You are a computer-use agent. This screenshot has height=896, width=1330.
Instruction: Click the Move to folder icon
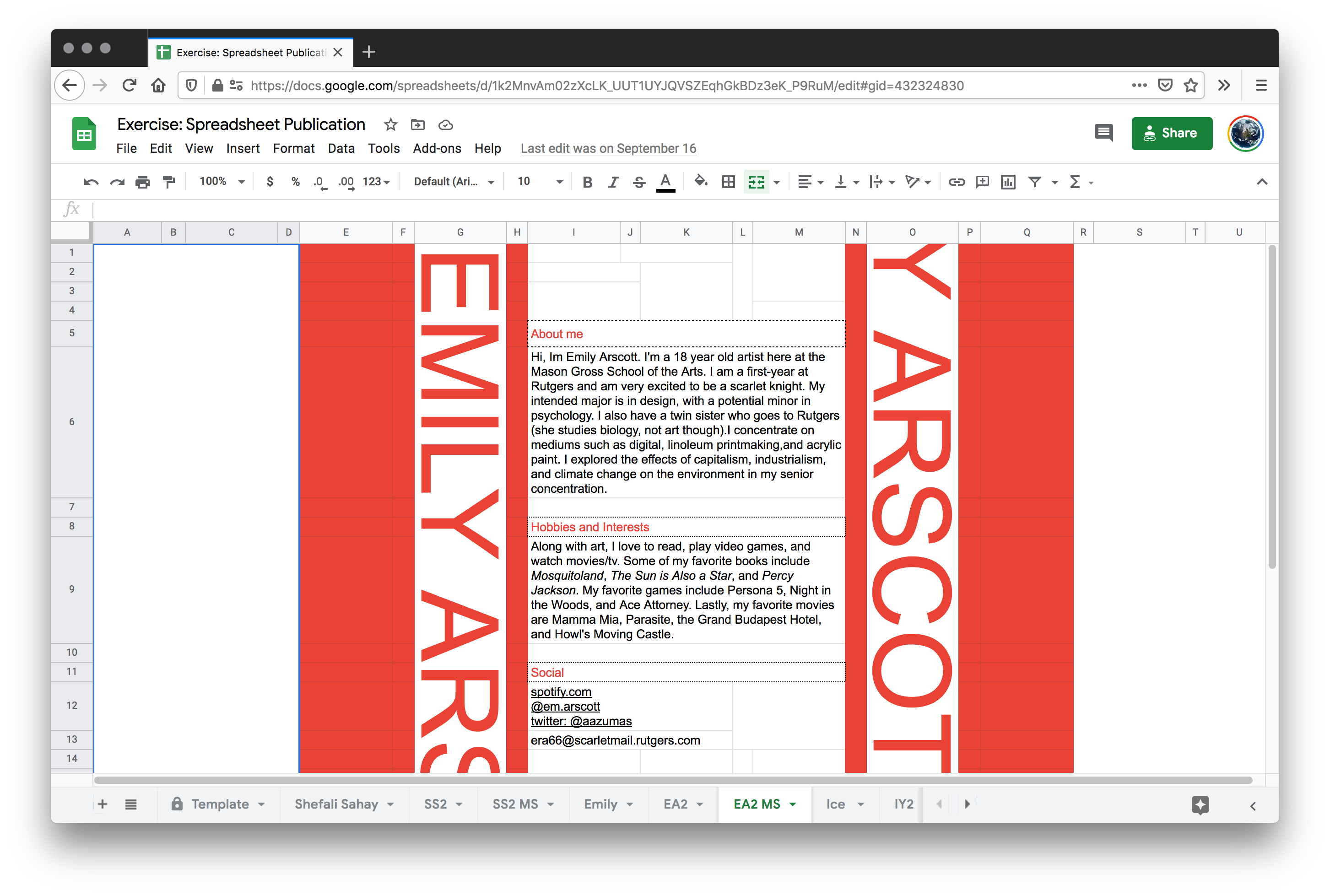(418, 124)
